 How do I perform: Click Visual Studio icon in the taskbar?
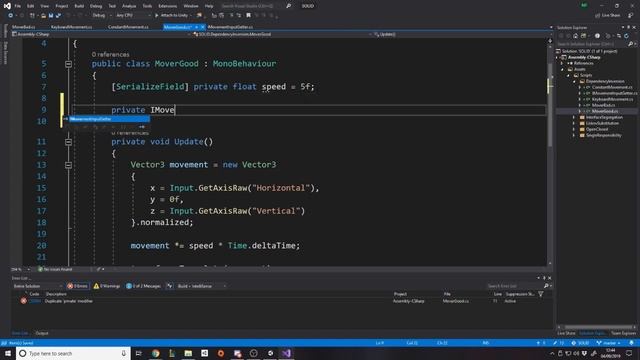point(286,353)
